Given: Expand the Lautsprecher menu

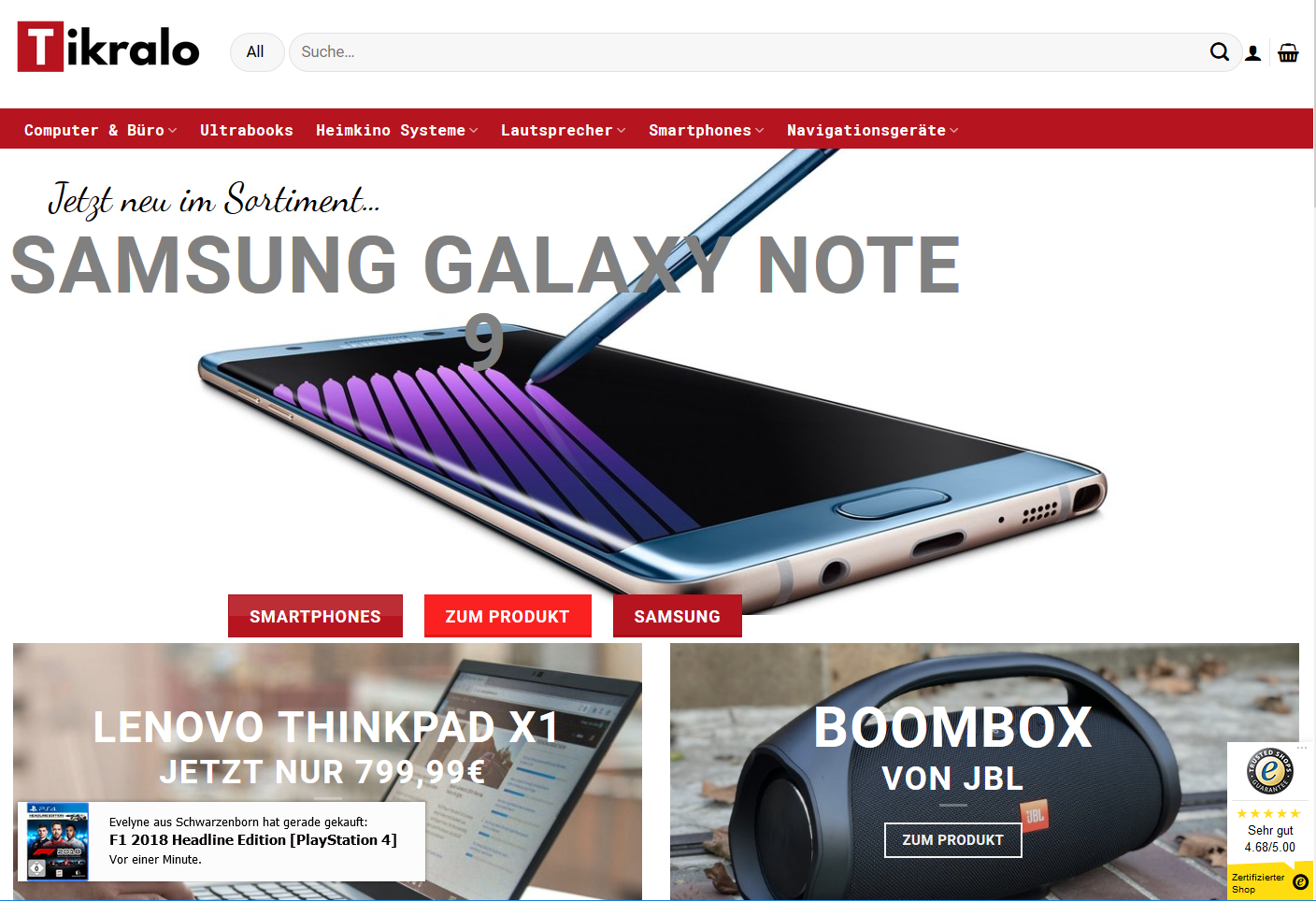Looking at the screenshot, I should [x=563, y=130].
